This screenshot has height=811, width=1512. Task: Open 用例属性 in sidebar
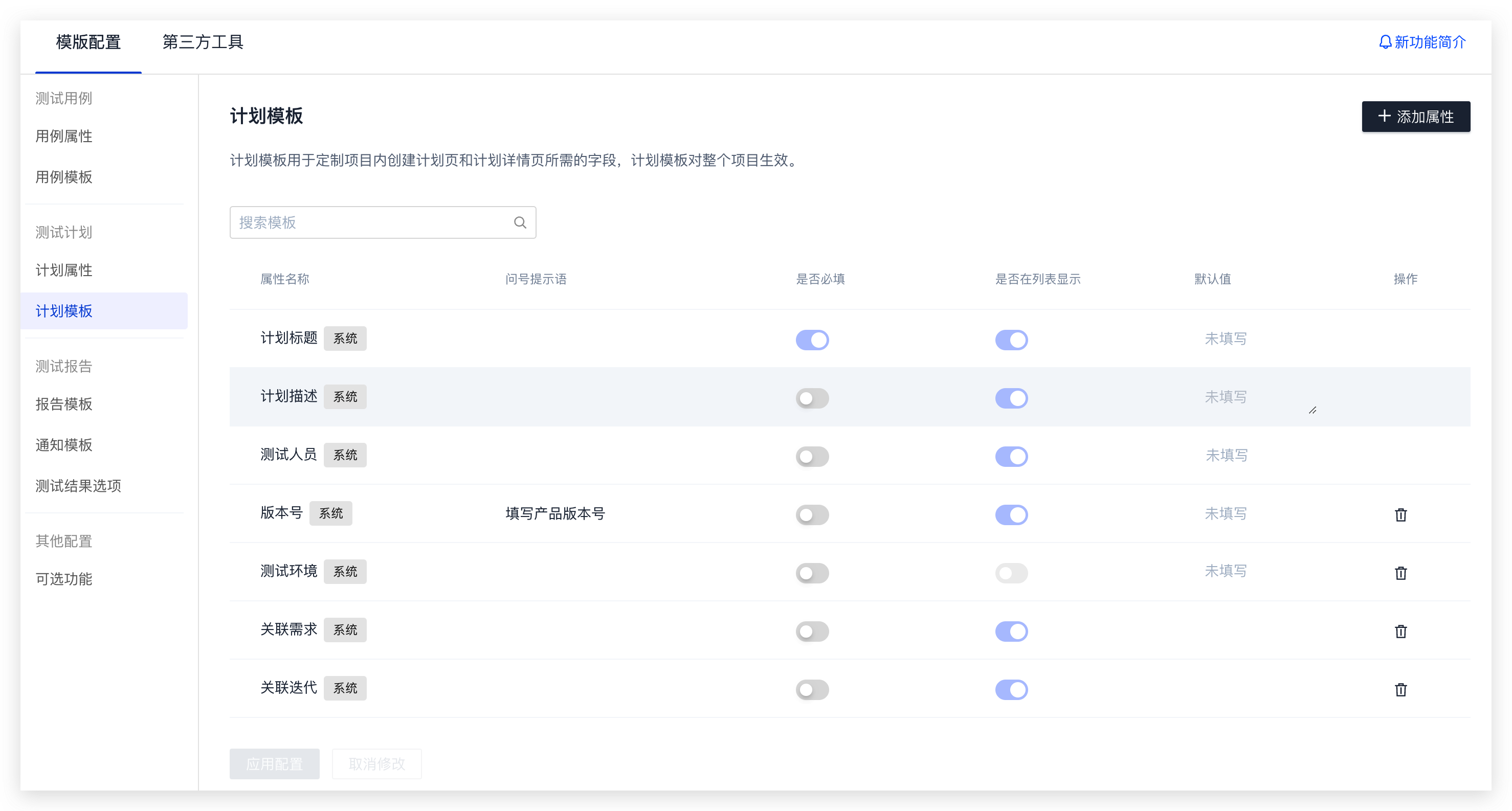click(64, 136)
